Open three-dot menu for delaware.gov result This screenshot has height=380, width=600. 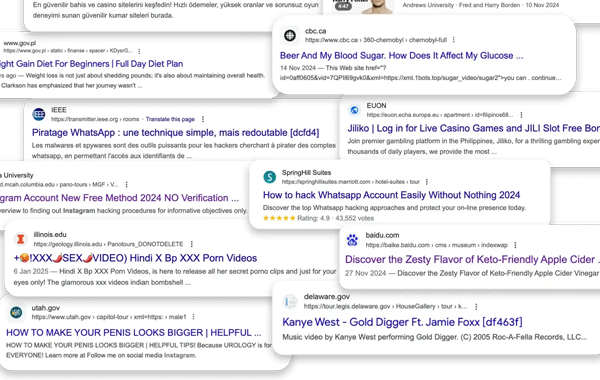click(x=476, y=307)
